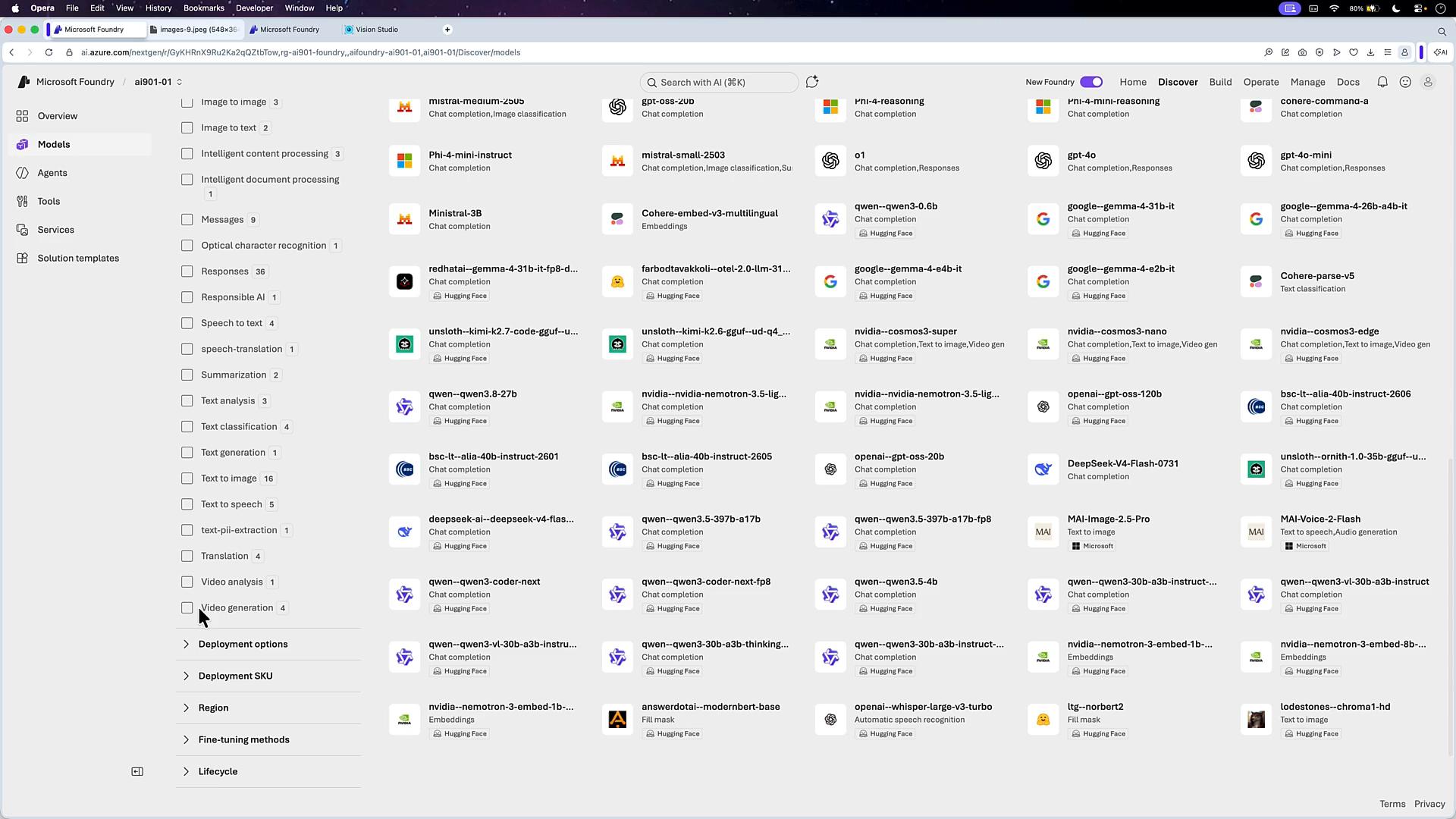
Task: Click the DeepSeek-V4-Flash-0731 model icon
Action: click(x=1043, y=469)
